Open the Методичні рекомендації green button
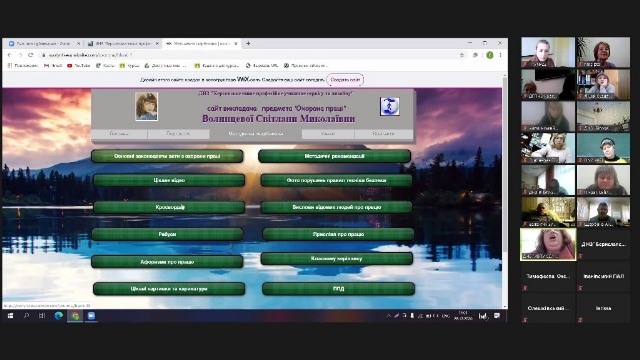This screenshot has width=640, height=360. point(334,156)
